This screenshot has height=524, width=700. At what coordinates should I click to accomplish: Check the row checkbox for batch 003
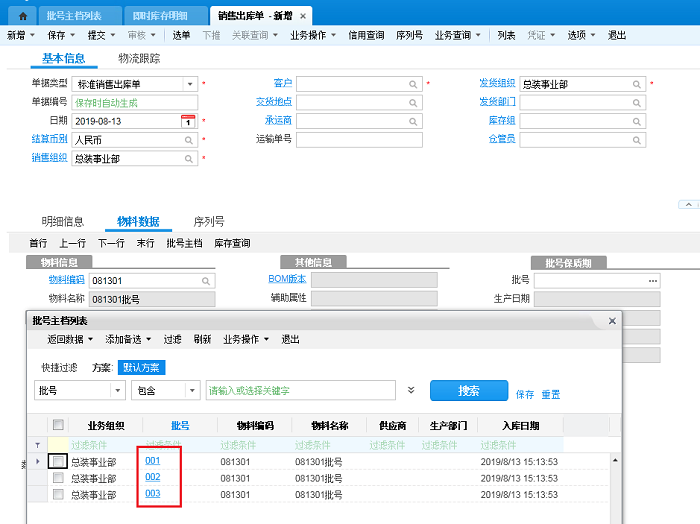(59, 494)
